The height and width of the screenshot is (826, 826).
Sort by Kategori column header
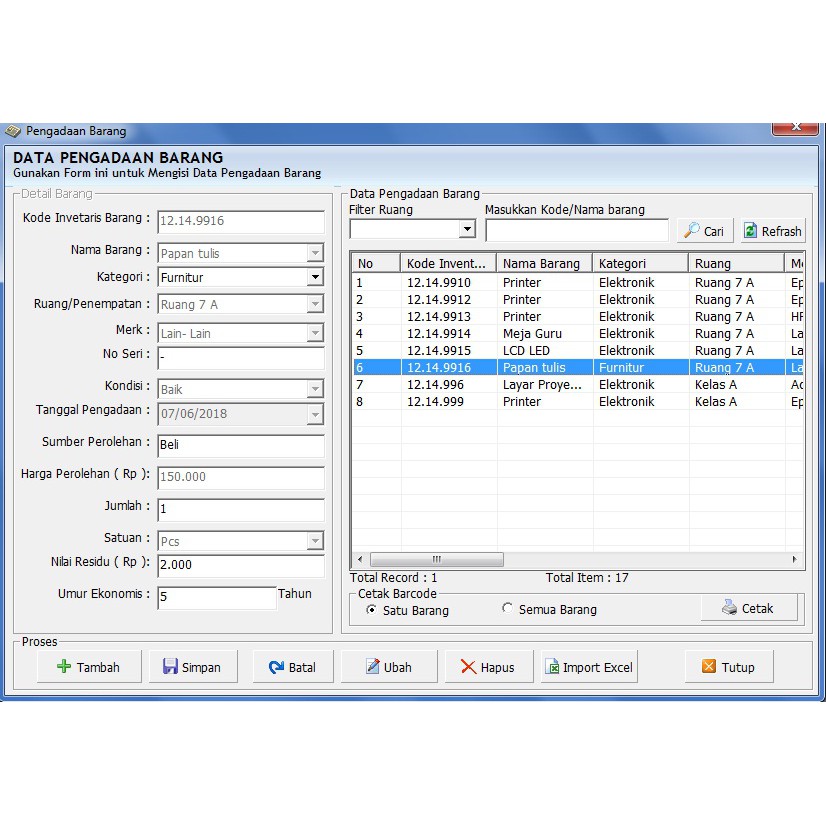pyautogui.click(x=640, y=263)
